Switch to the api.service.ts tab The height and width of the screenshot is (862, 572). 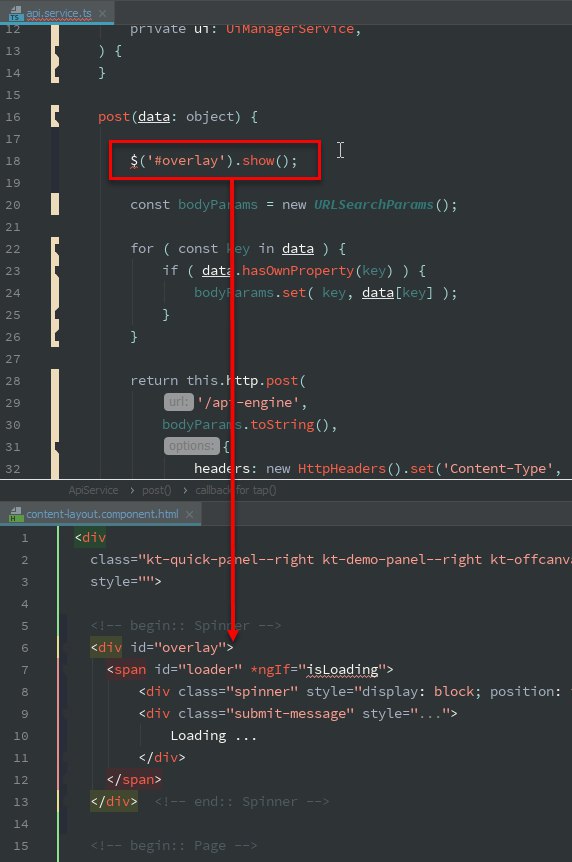(x=57, y=13)
